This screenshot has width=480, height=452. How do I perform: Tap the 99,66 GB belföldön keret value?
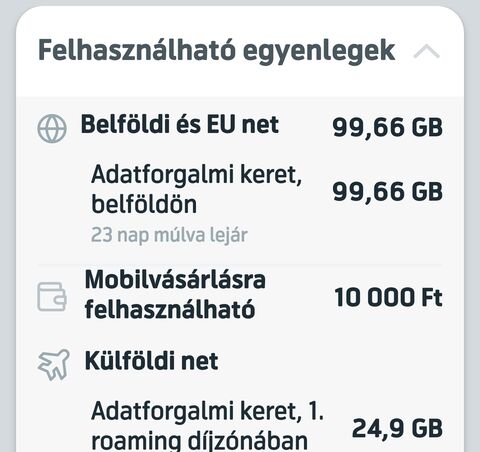point(388,192)
